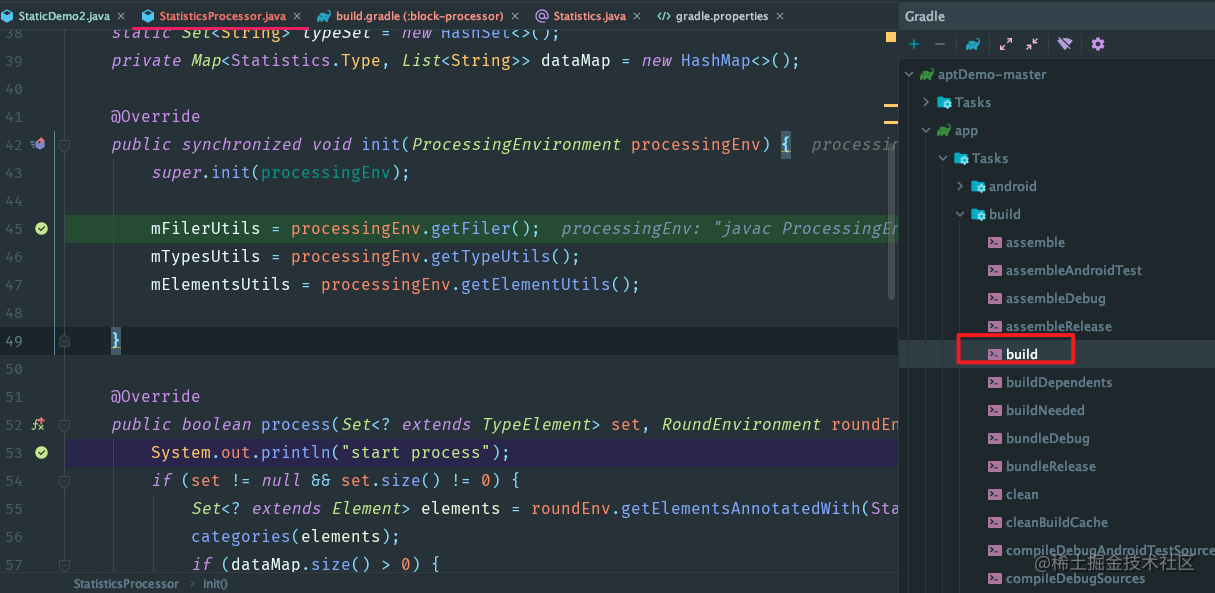Viewport: 1215px width, 593px height.
Task: Select the android folder in Gradle tasks
Action: pos(1012,186)
